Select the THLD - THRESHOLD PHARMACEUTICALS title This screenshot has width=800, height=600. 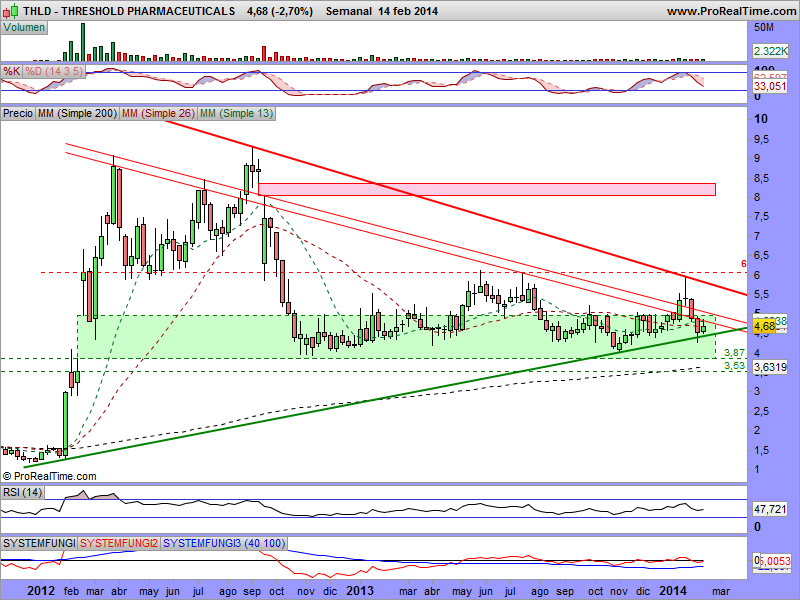tap(129, 11)
